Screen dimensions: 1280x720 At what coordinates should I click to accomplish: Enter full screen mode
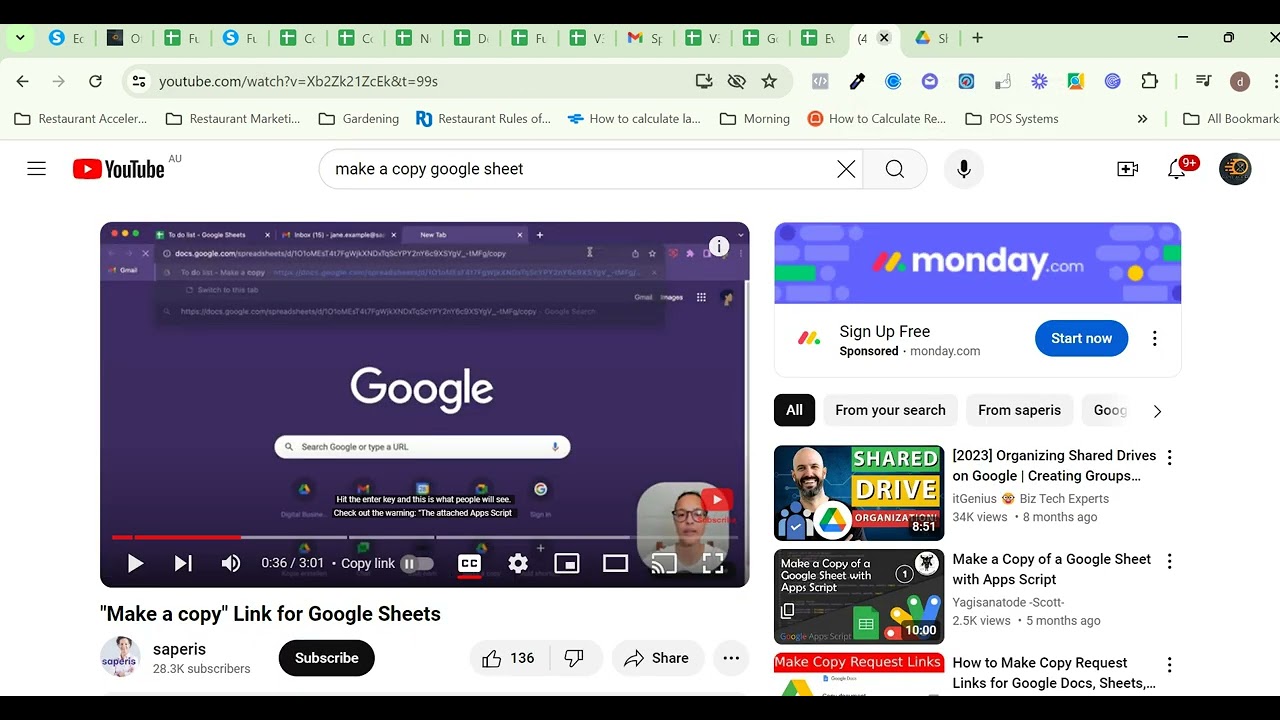coord(713,564)
